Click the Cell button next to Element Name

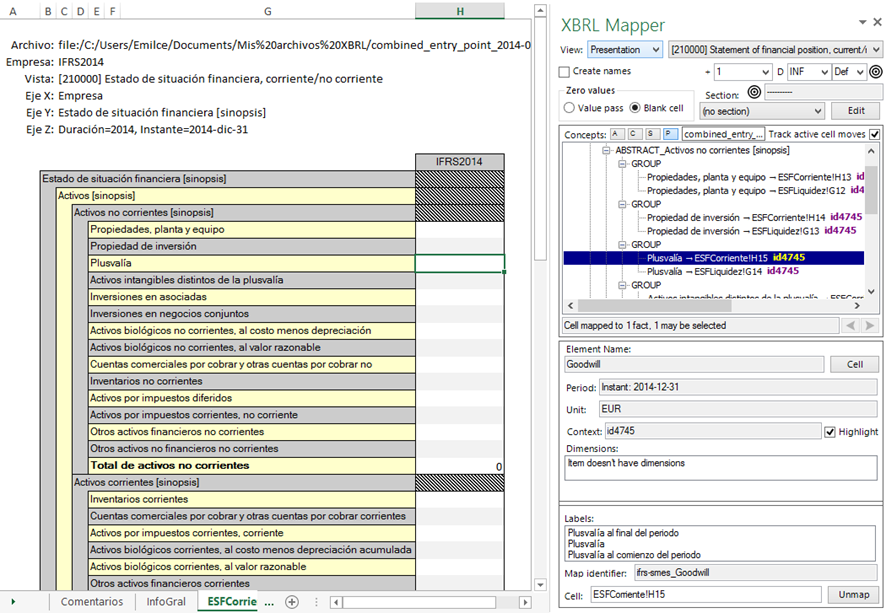coord(854,364)
